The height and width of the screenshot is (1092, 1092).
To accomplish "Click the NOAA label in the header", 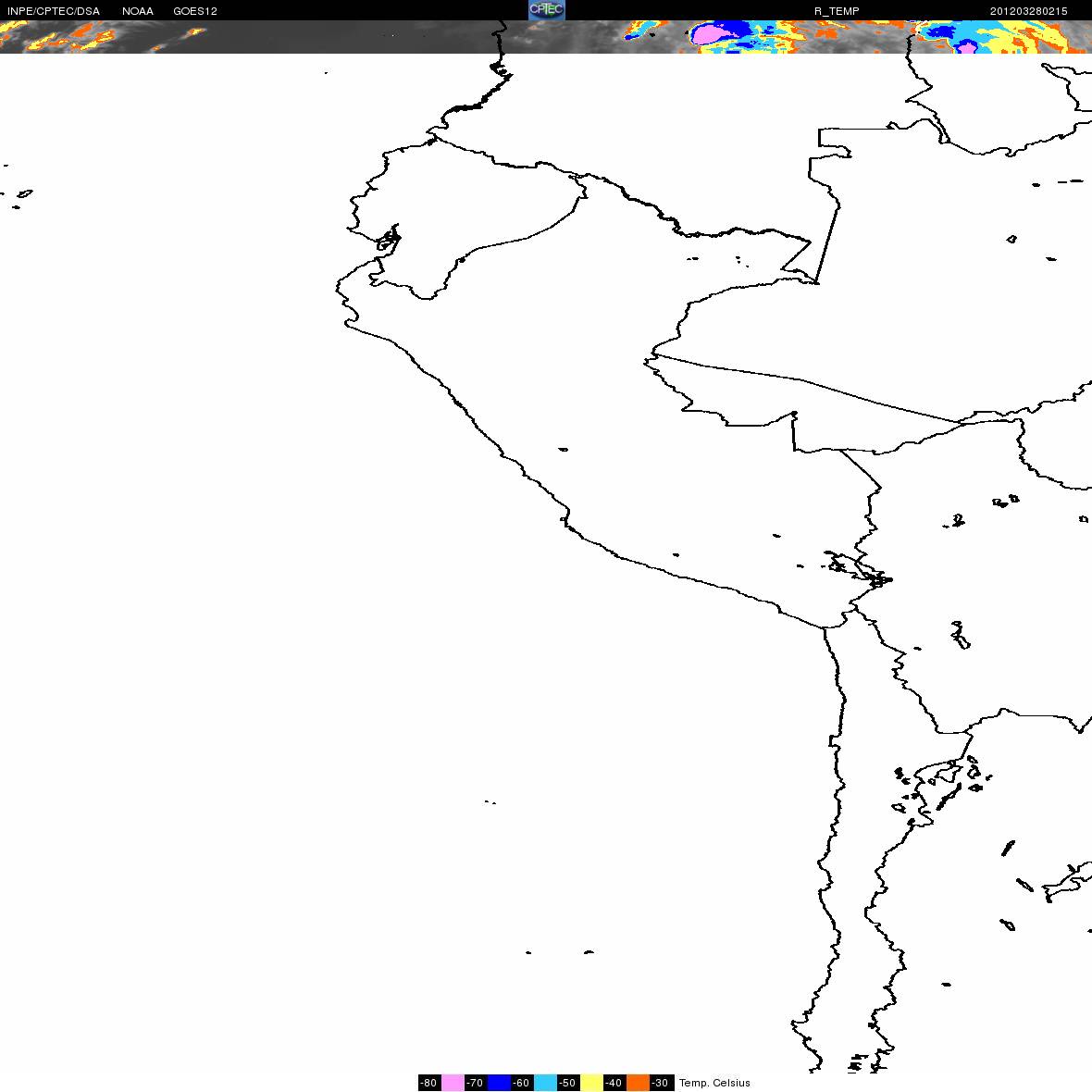I will (x=138, y=11).
